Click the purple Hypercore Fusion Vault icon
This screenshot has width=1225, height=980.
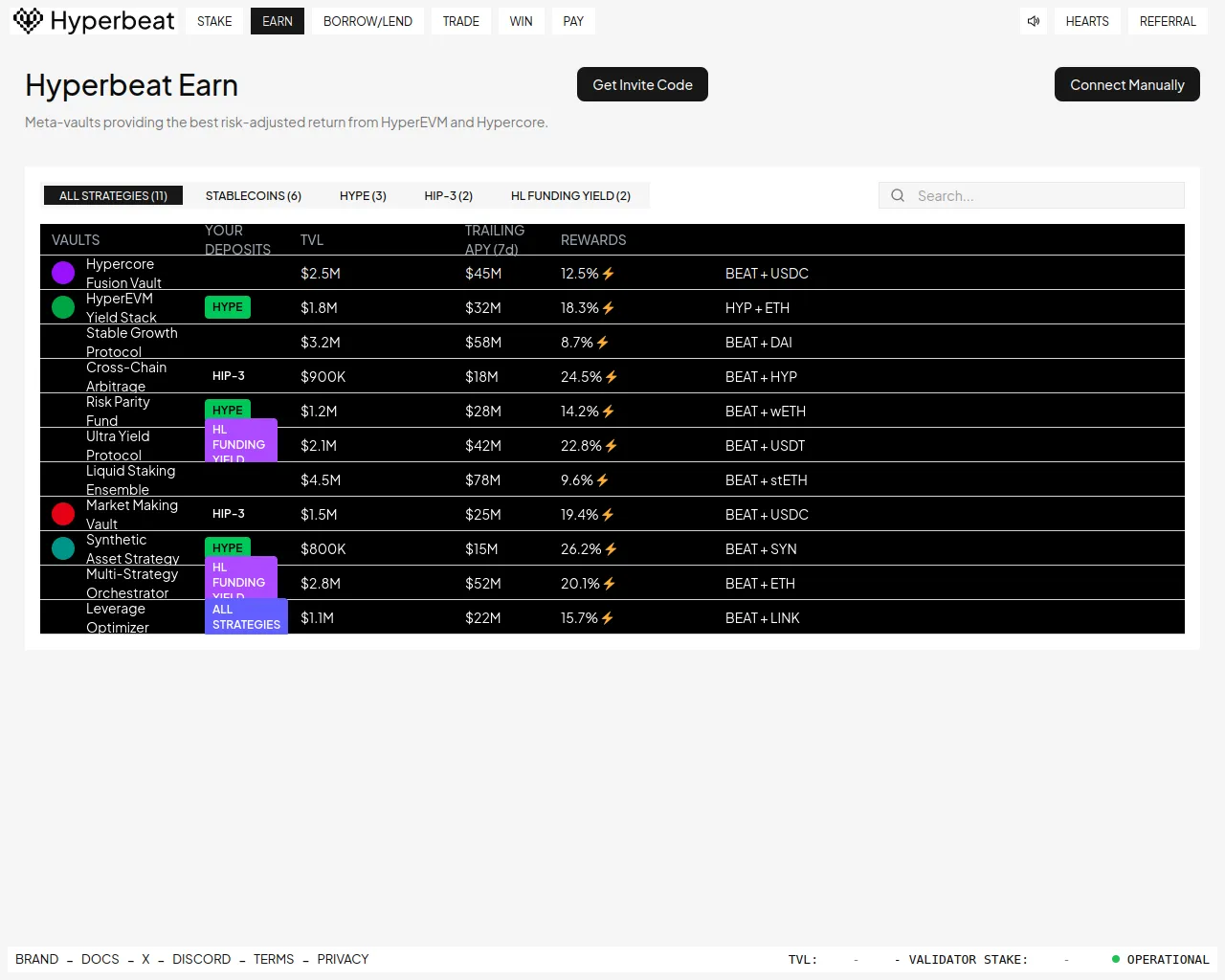tap(63, 273)
